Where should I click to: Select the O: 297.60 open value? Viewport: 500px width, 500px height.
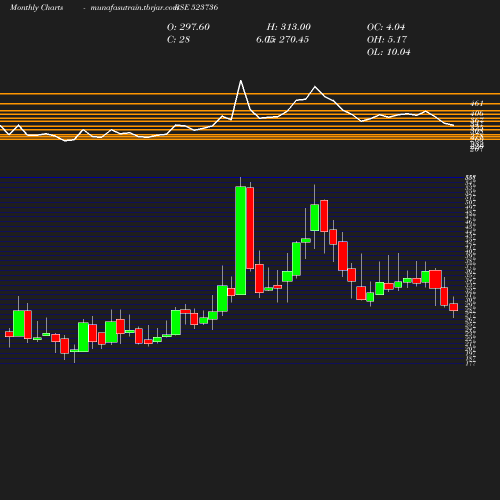click(x=188, y=27)
